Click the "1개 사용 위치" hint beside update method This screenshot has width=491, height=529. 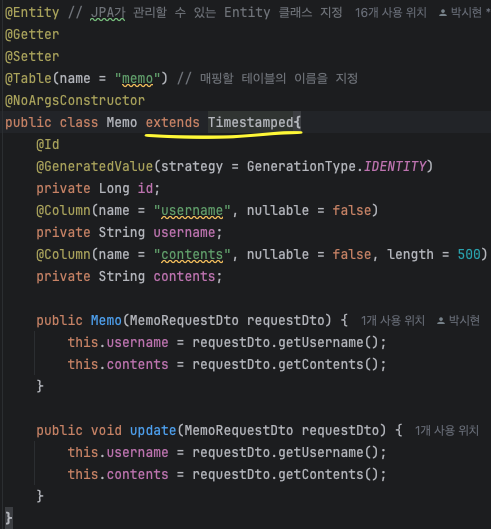(x=447, y=430)
